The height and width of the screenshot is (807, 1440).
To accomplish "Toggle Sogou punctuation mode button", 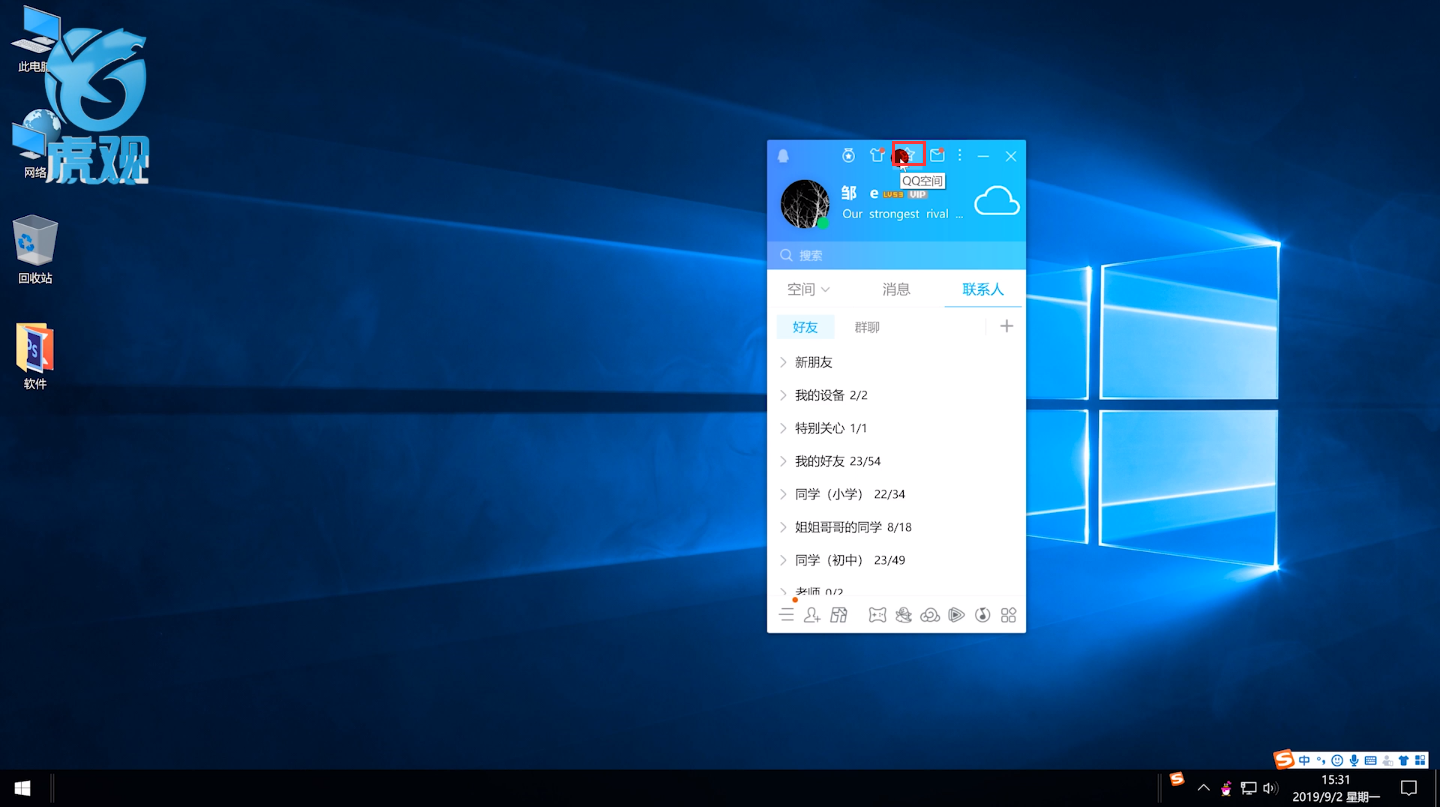I will coord(1321,761).
